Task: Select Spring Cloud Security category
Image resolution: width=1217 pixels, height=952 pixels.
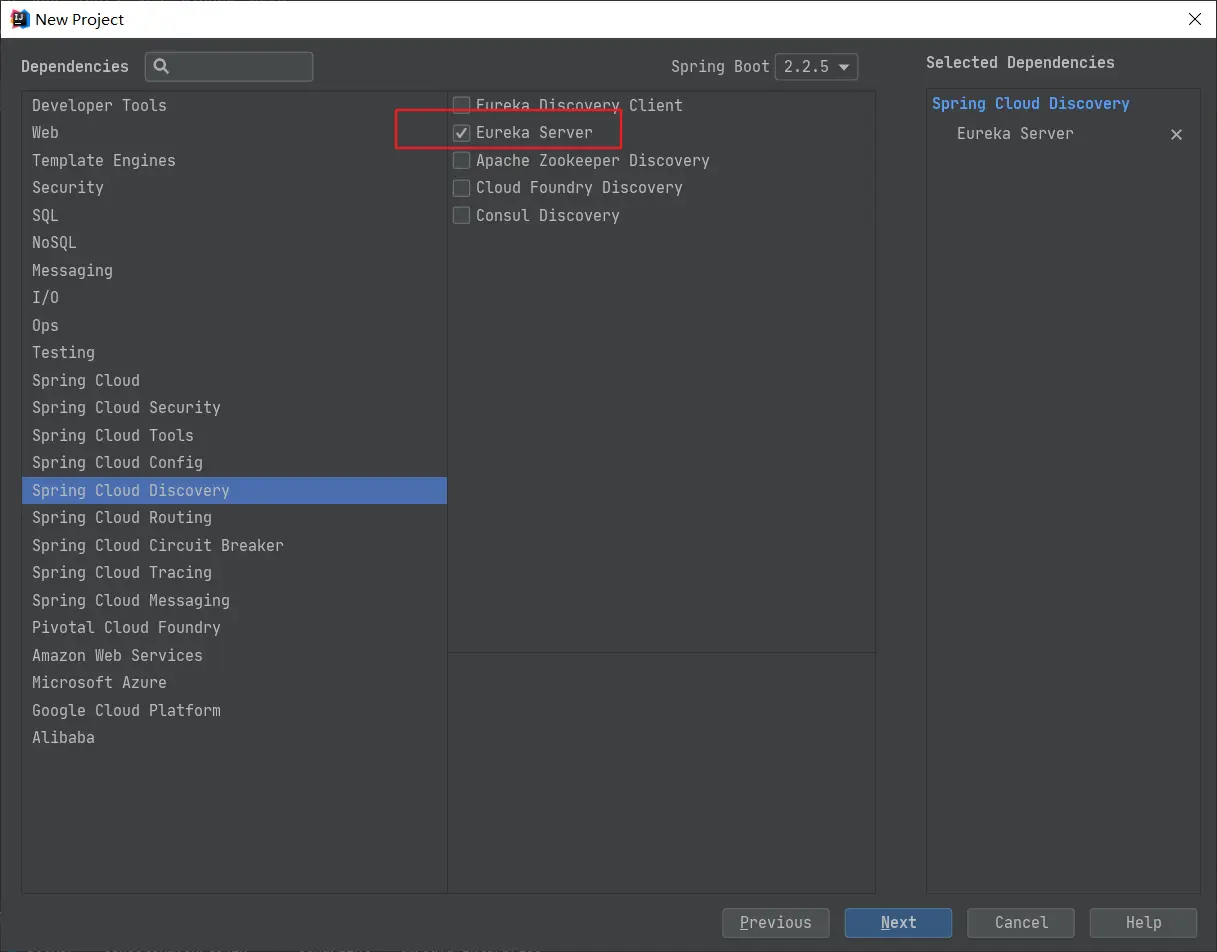Action: [x=234, y=408]
